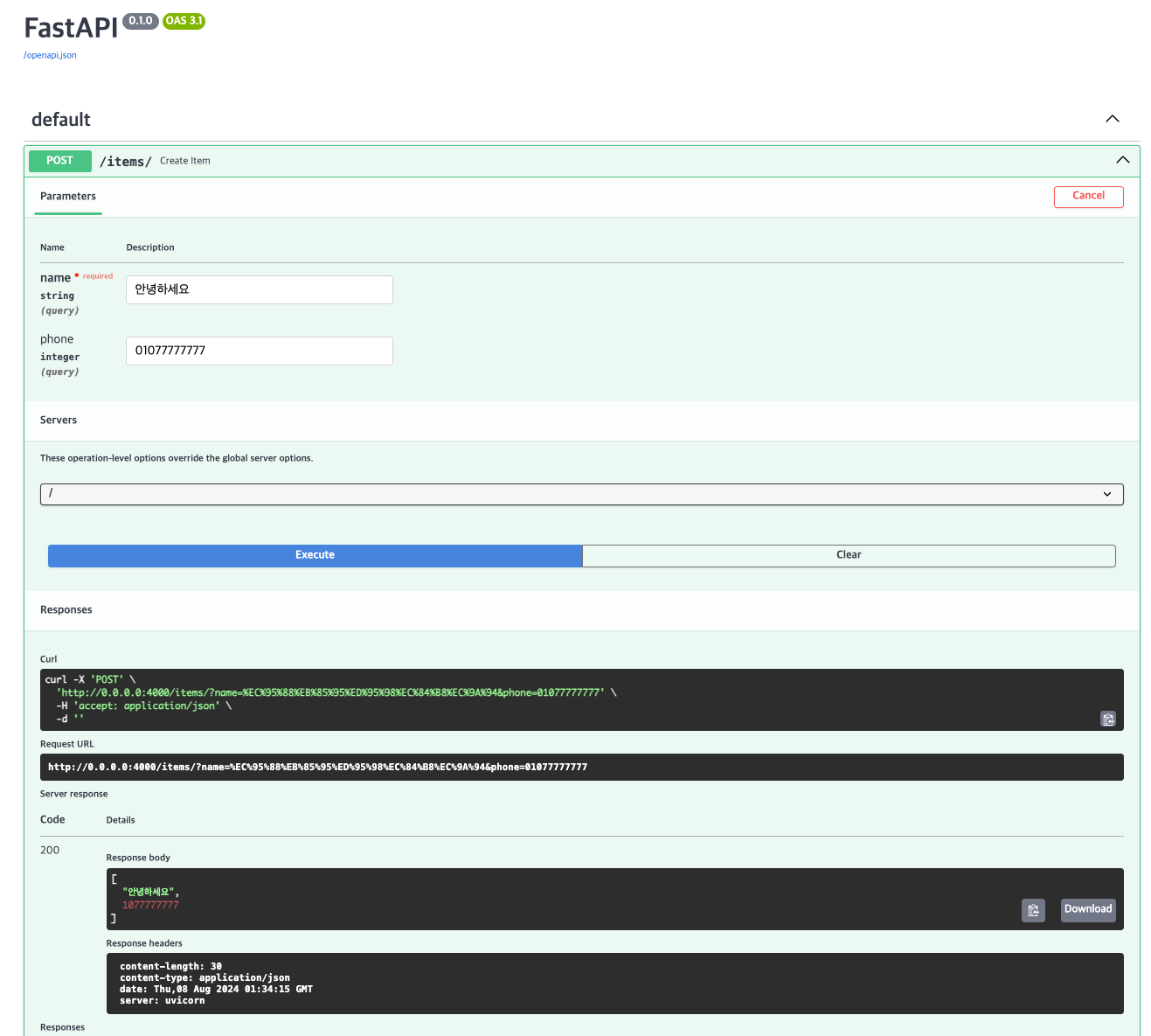This screenshot has height=1036, width=1151.
Task: Click the Response headers label
Action: 144,943
